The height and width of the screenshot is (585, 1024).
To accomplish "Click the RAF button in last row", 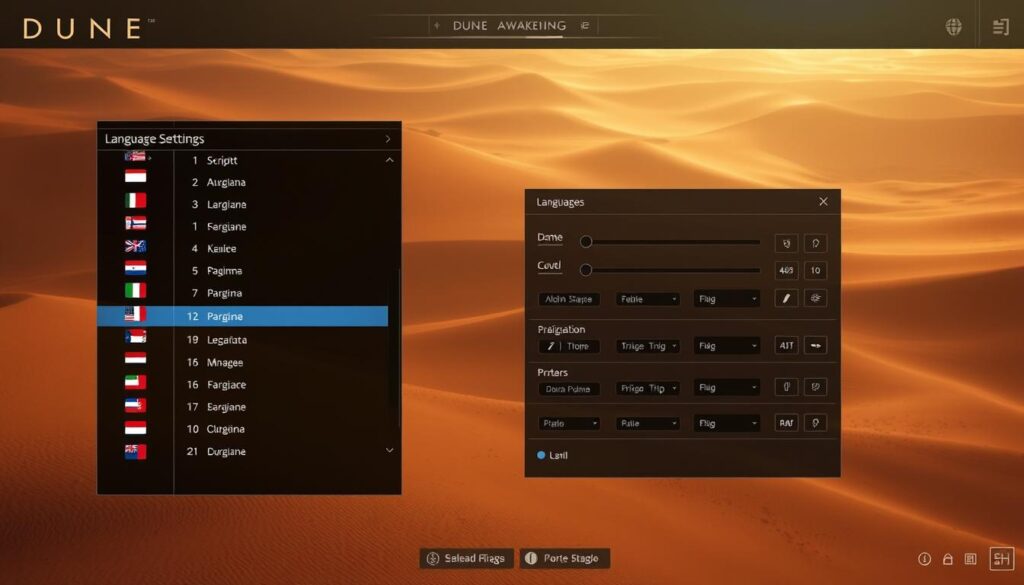I will [786, 423].
